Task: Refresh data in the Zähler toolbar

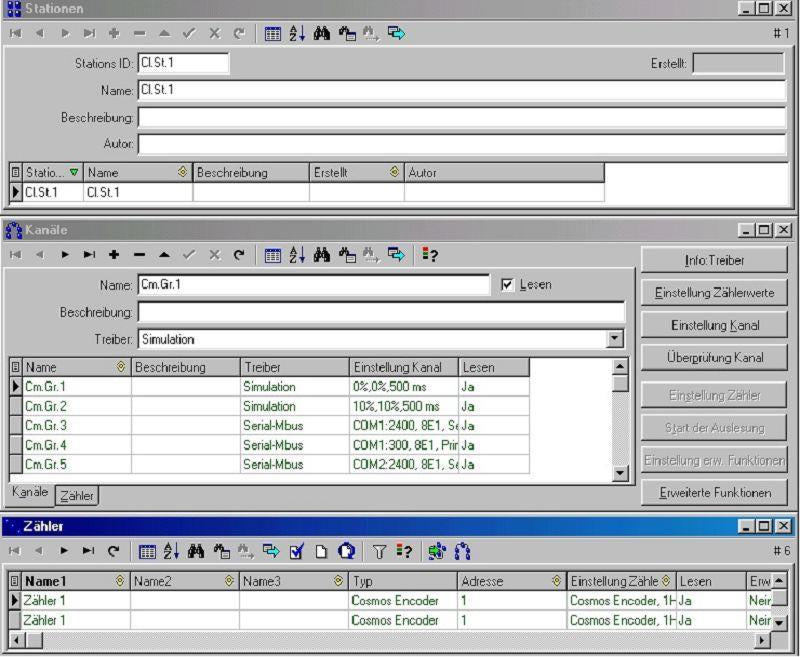Action: coord(113,551)
